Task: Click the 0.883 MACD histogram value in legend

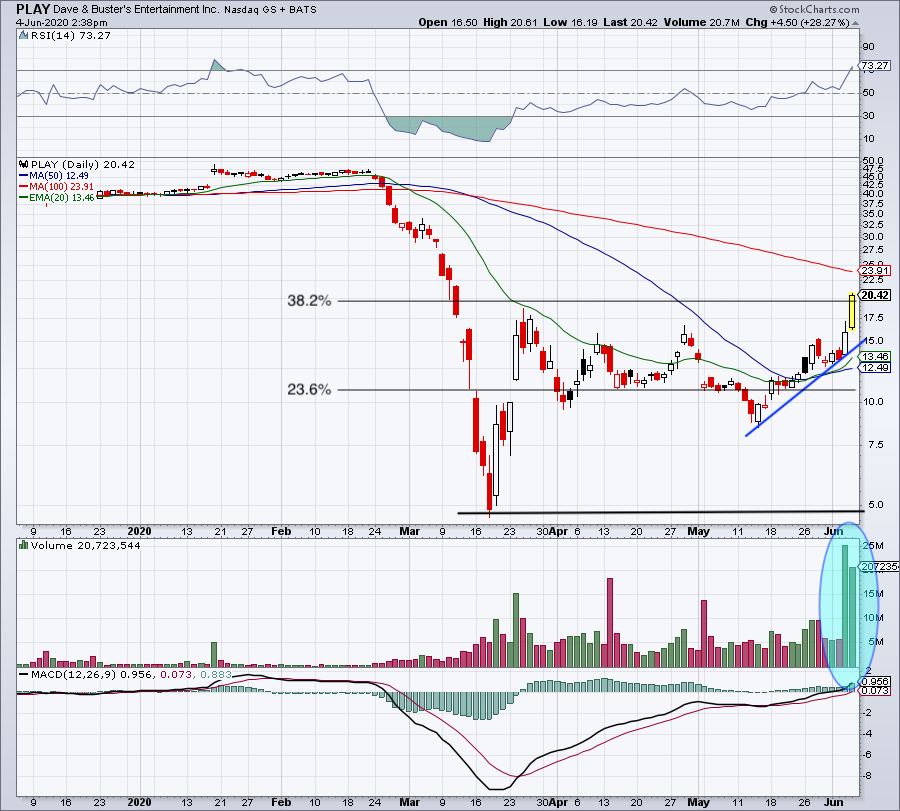Action: click(x=216, y=674)
